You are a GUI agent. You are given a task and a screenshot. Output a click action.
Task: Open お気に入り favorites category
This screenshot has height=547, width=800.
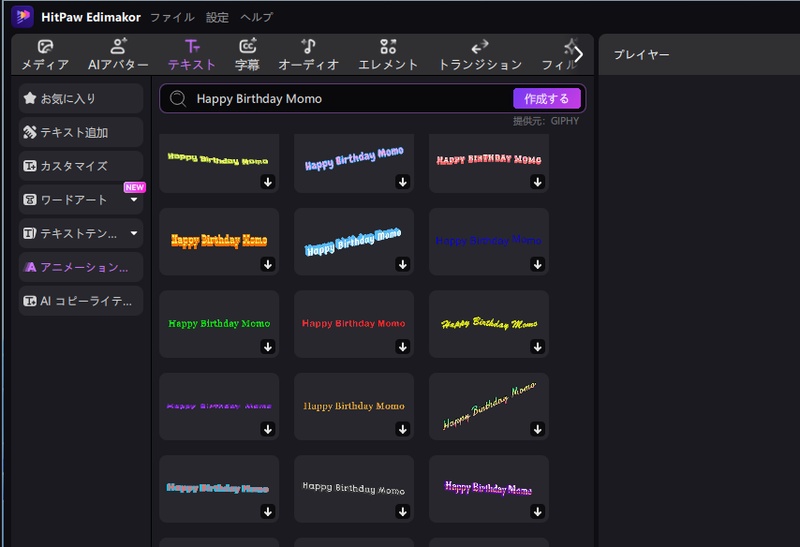(81, 98)
